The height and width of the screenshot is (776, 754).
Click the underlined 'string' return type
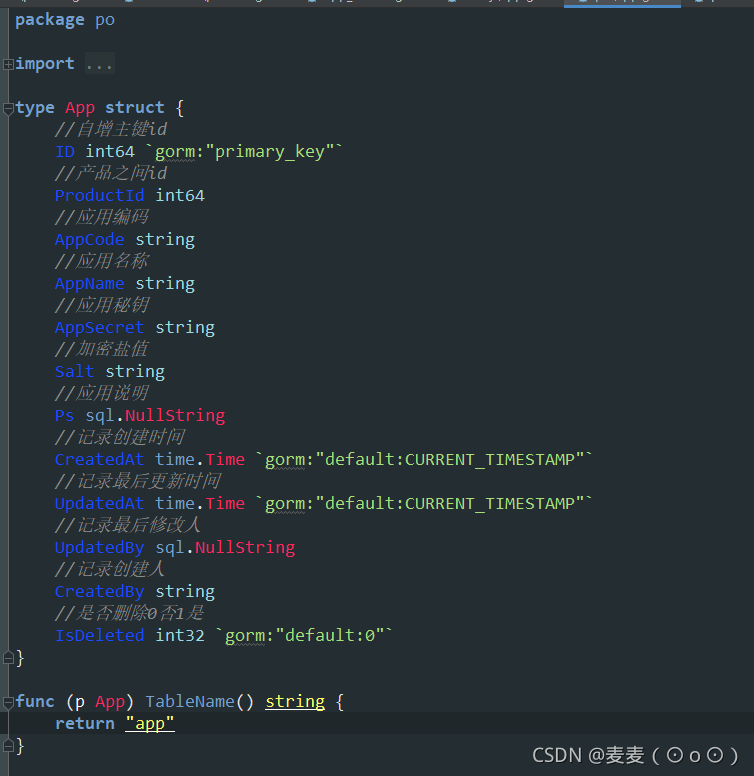coord(295,701)
